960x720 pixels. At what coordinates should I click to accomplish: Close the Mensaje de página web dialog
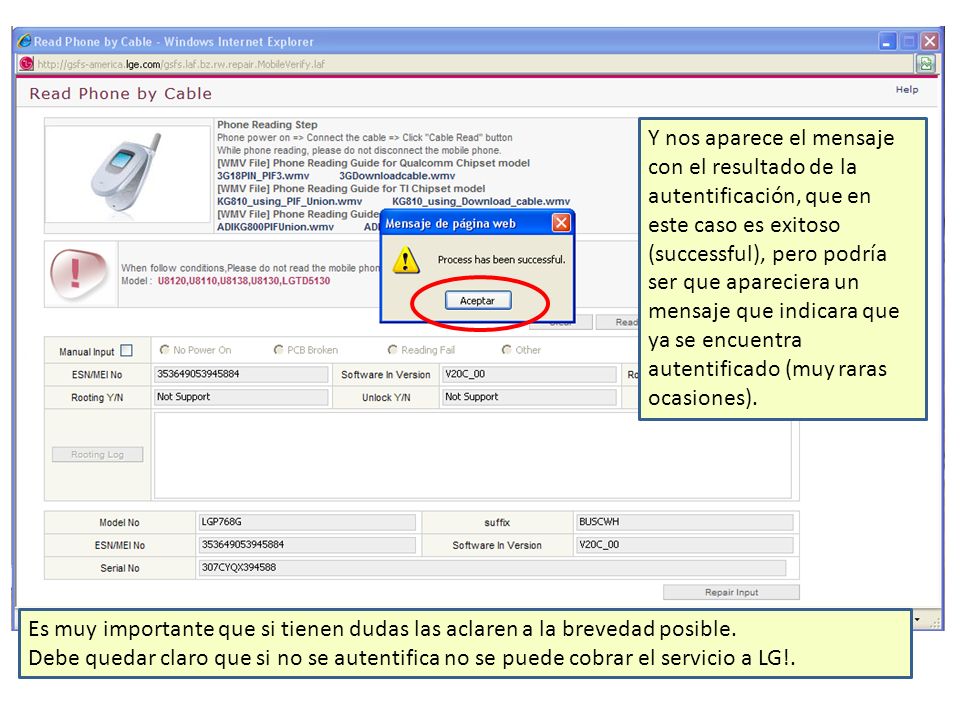point(561,223)
